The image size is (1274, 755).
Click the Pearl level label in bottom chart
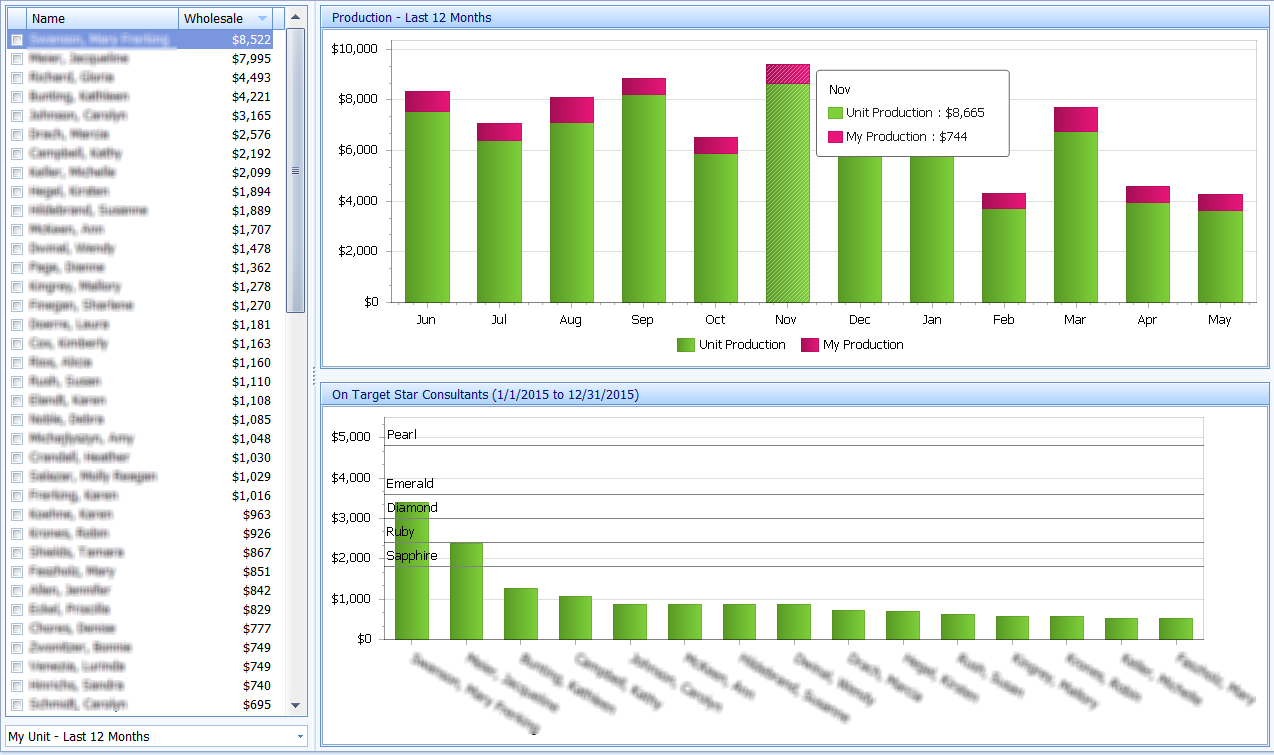point(402,434)
